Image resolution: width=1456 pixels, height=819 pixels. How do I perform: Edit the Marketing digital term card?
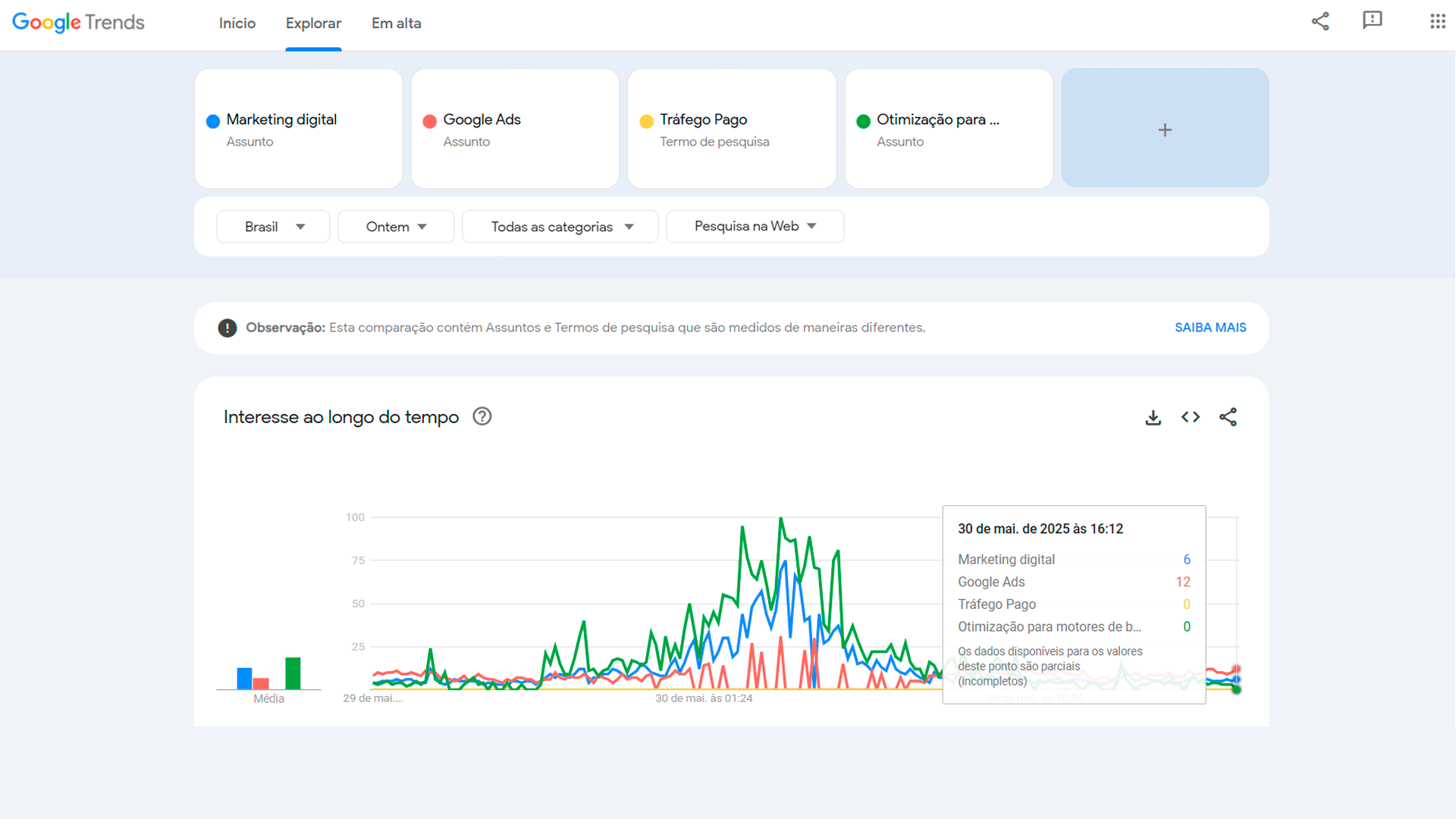click(x=299, y=128)
